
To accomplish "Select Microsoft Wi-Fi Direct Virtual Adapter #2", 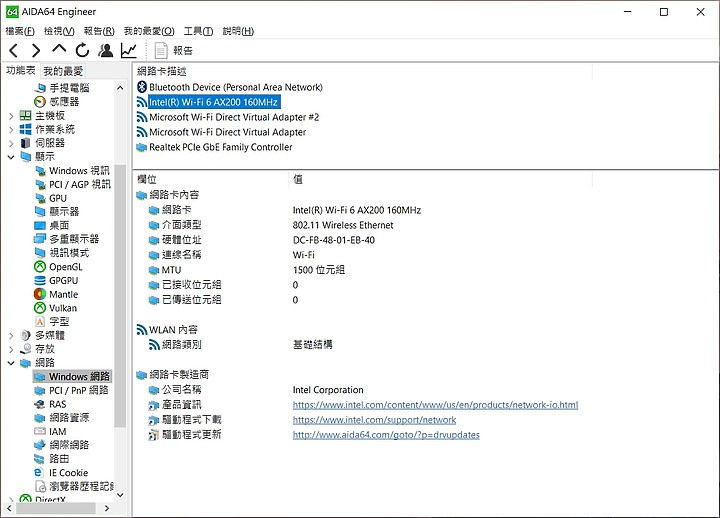I will [x=234, y=117].
